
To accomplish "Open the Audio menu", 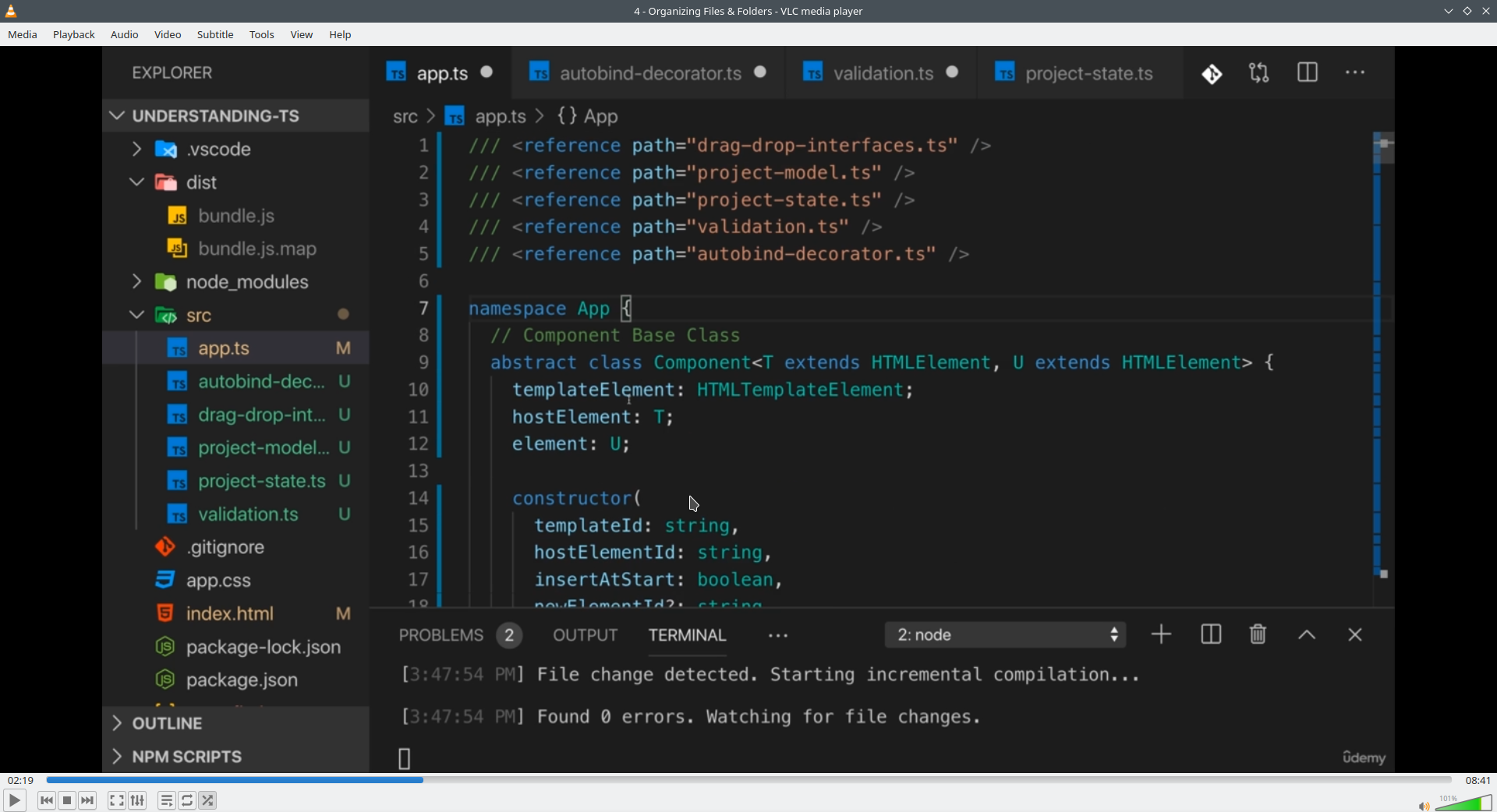I will [x=125, y=35].
